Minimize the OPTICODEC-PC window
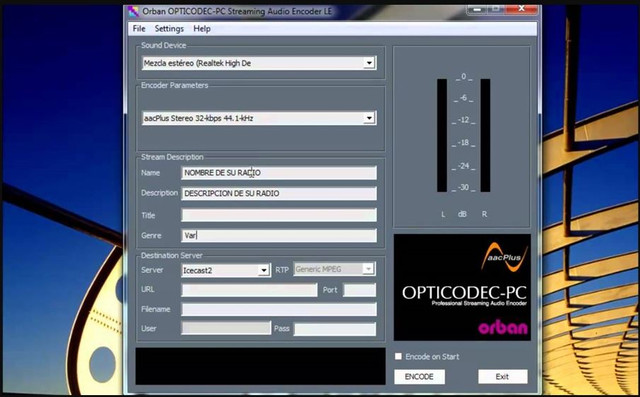The image size is (640, 397). pos(476,9)
